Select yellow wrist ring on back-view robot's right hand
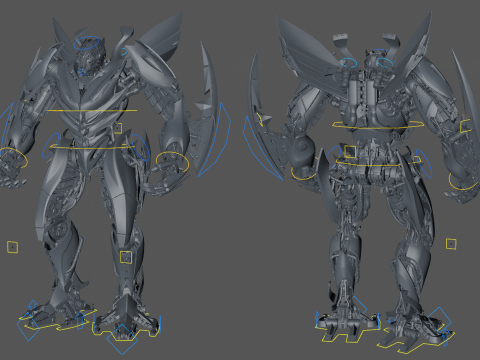Viewport: 480px width, 360px height. tap(463, 182)
